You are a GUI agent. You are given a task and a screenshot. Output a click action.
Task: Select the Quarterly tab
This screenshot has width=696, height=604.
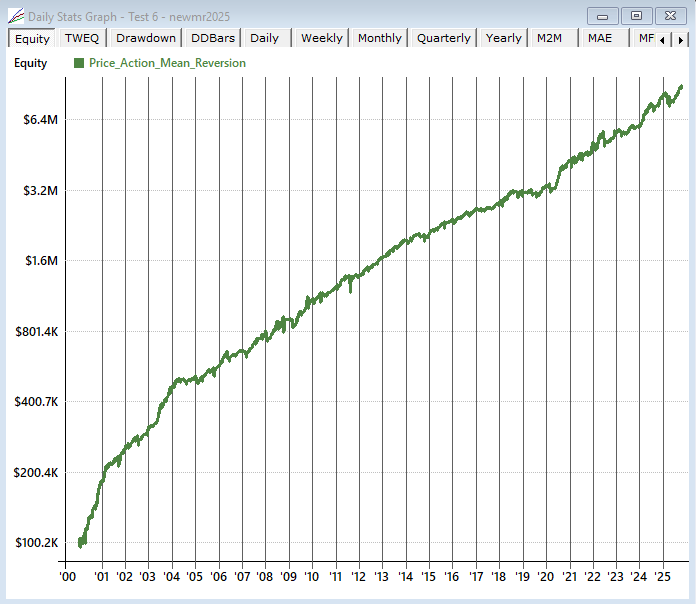[x=444, y=38]
